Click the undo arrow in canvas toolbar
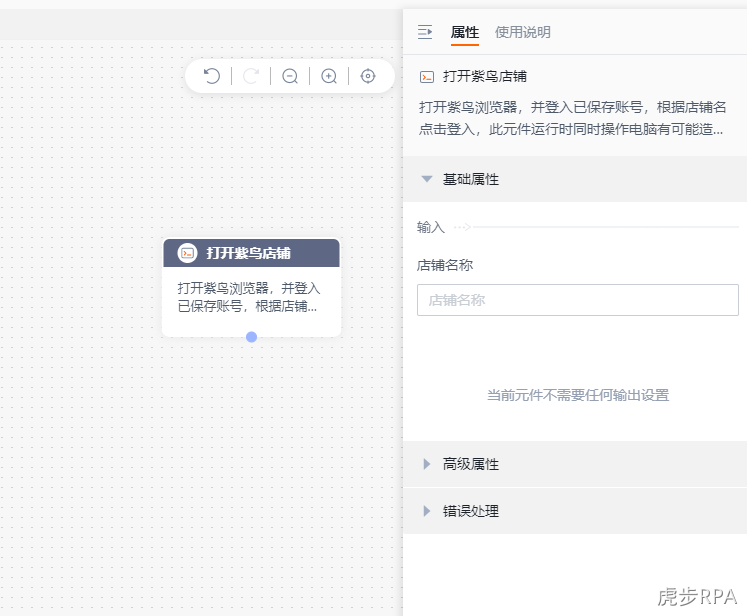 212,76
